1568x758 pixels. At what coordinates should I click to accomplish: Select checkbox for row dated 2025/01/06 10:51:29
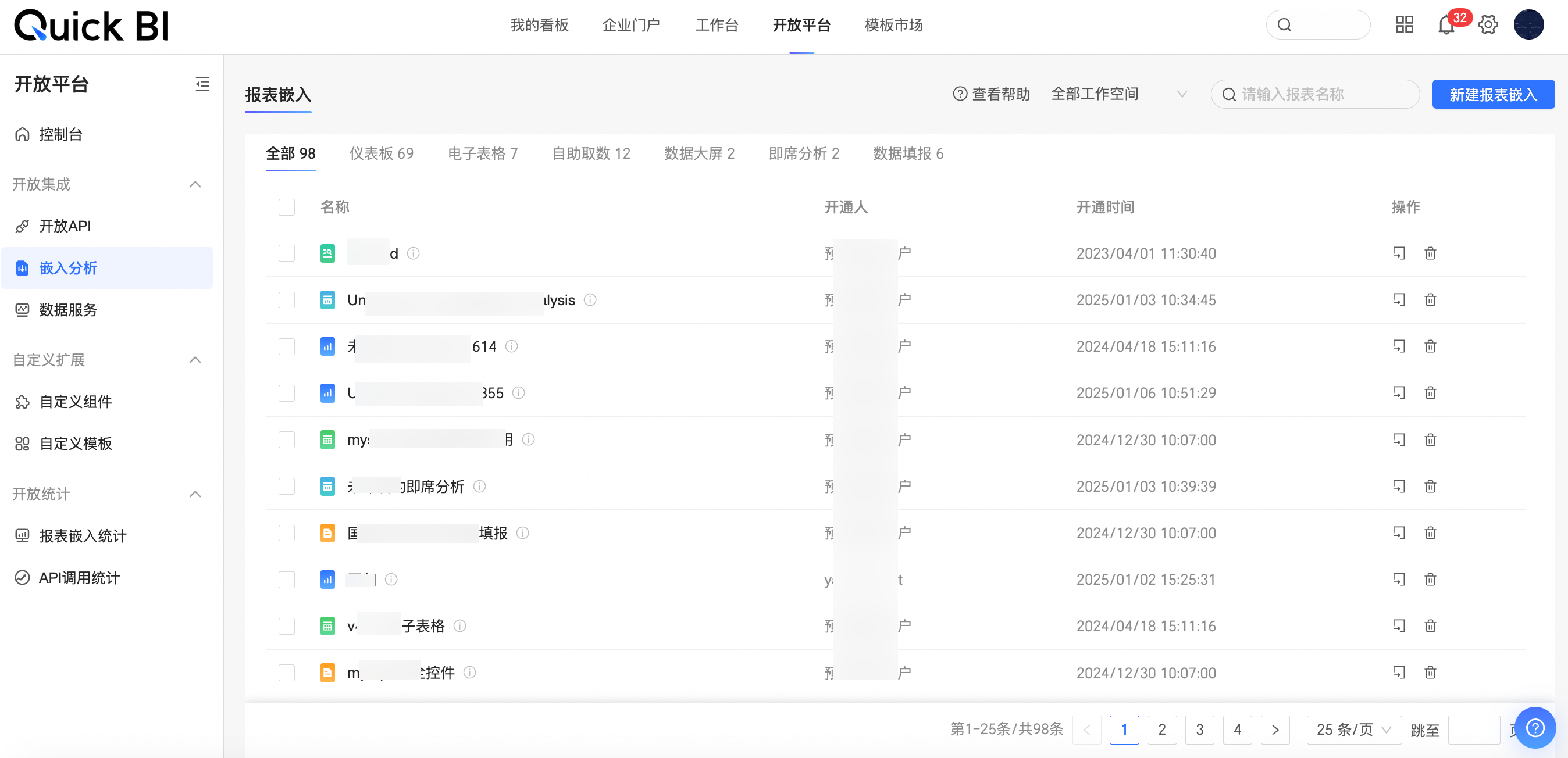pos(287,393)
